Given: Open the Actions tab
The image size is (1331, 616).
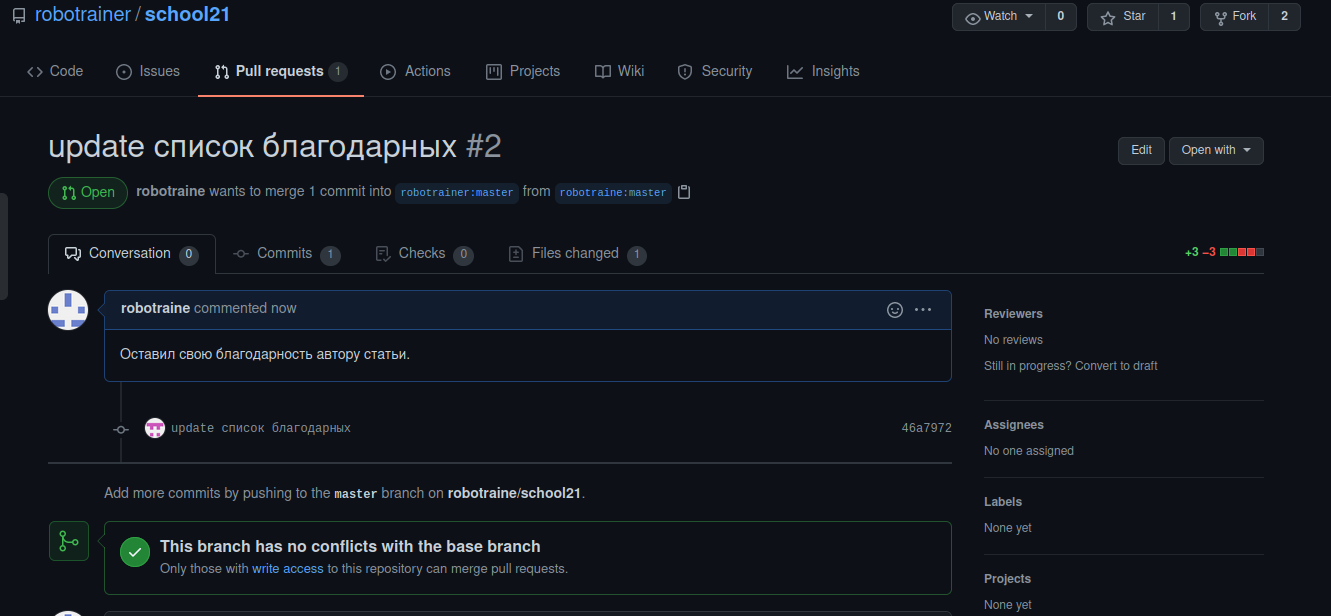Looking at the screenshot, I should coord(415,71).
